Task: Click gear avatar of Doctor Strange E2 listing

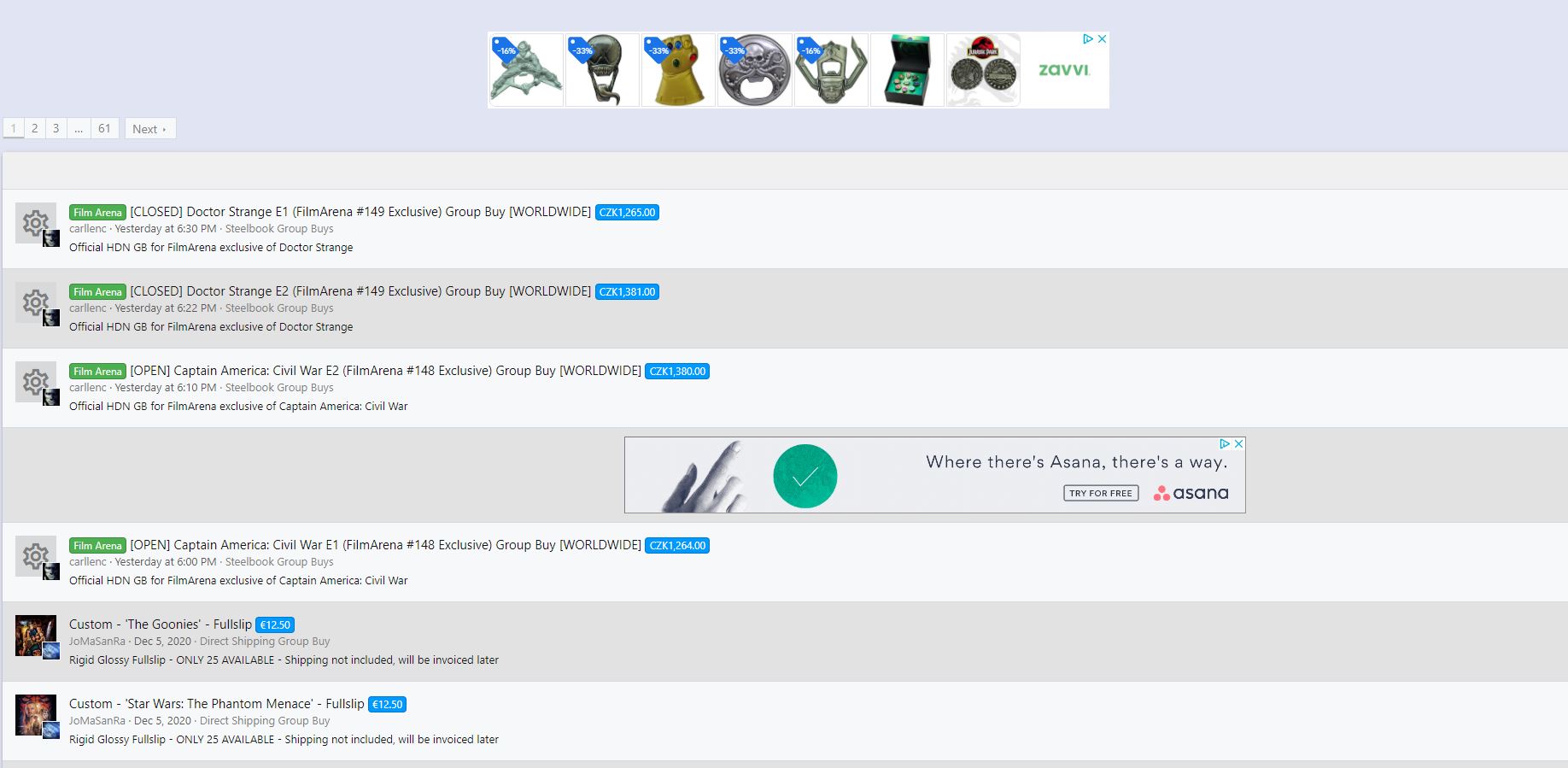Action: click(36, 303)
